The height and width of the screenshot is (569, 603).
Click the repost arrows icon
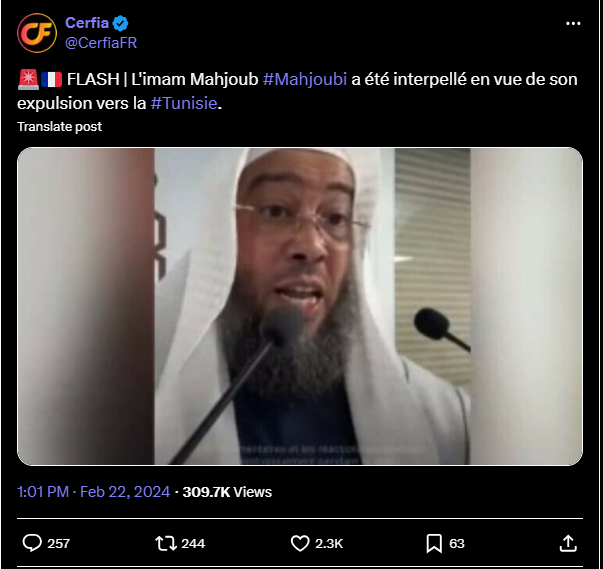click(166, 544)
